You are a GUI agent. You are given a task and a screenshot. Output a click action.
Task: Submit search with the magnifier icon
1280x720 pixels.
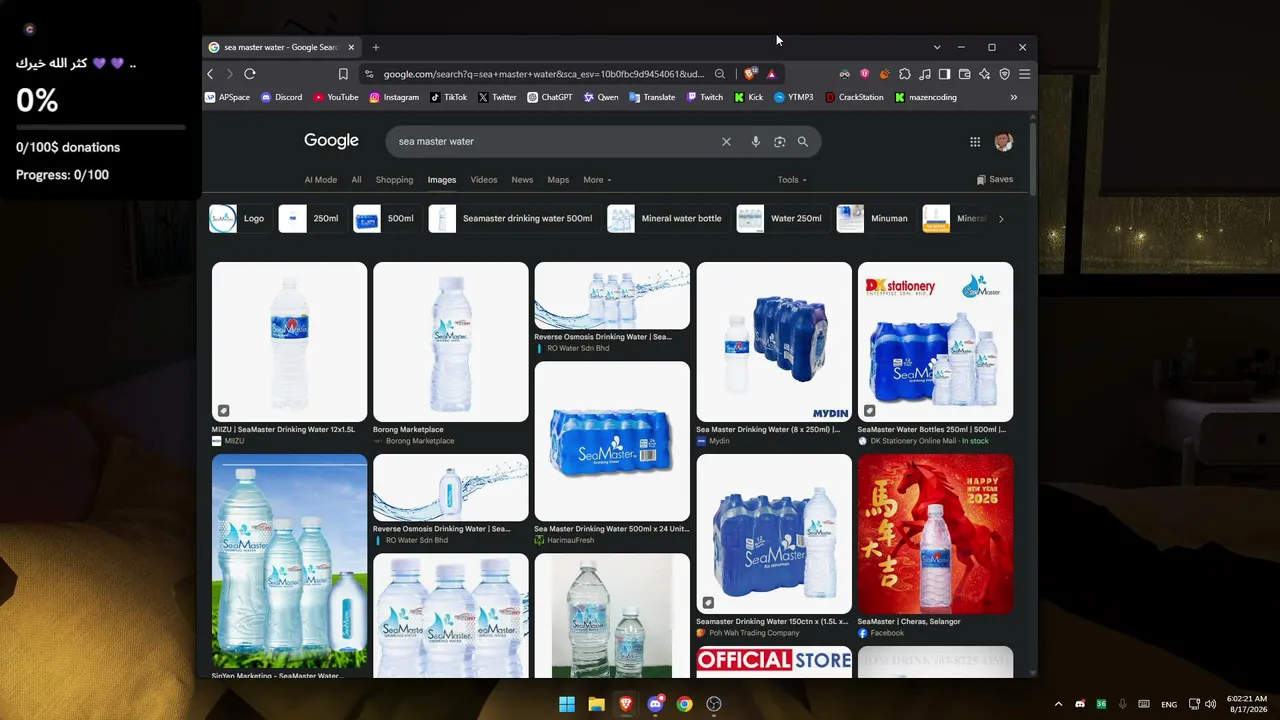pos(803,142)
